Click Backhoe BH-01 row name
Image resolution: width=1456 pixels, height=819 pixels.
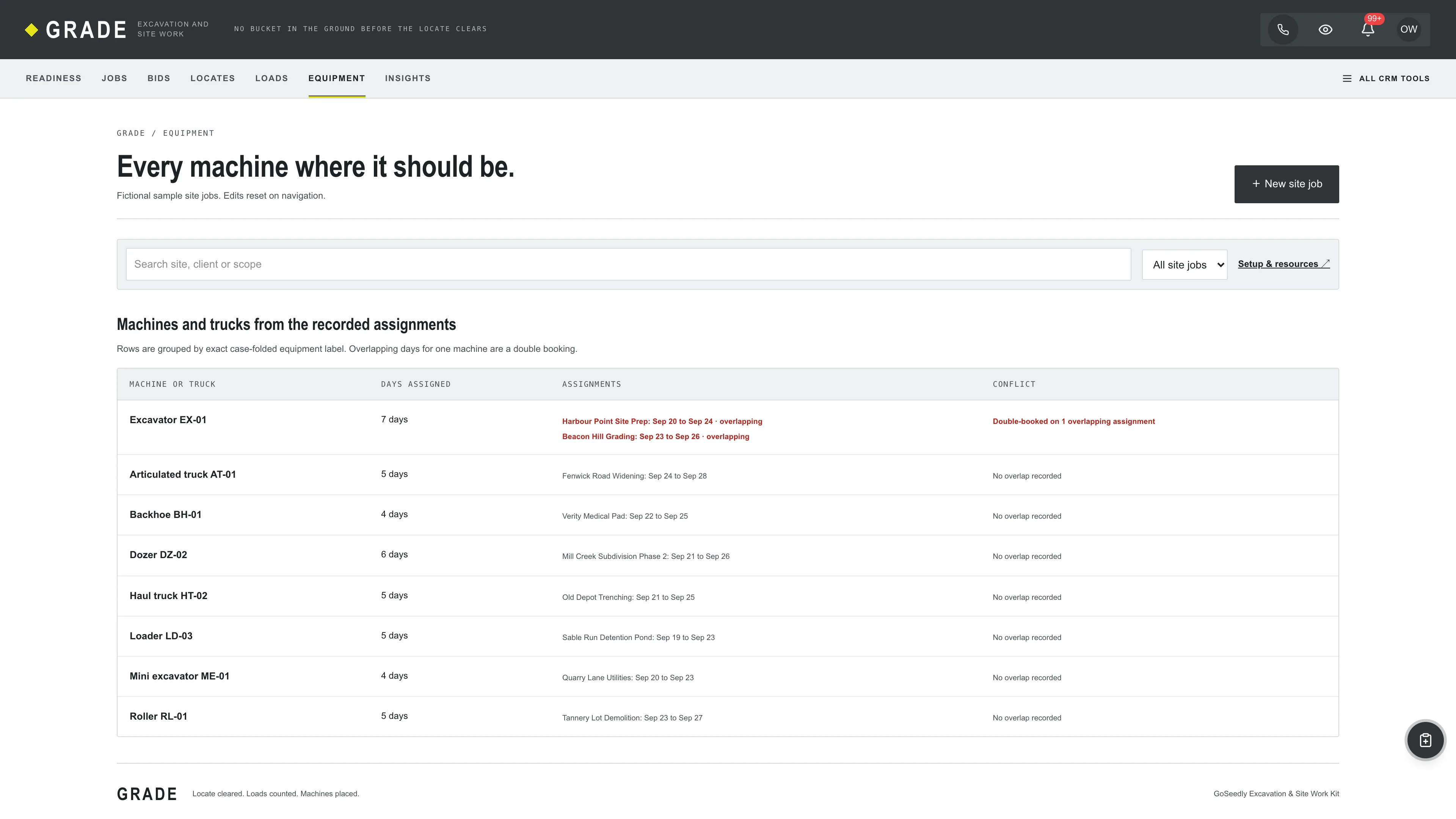click(x=166, y=515)
